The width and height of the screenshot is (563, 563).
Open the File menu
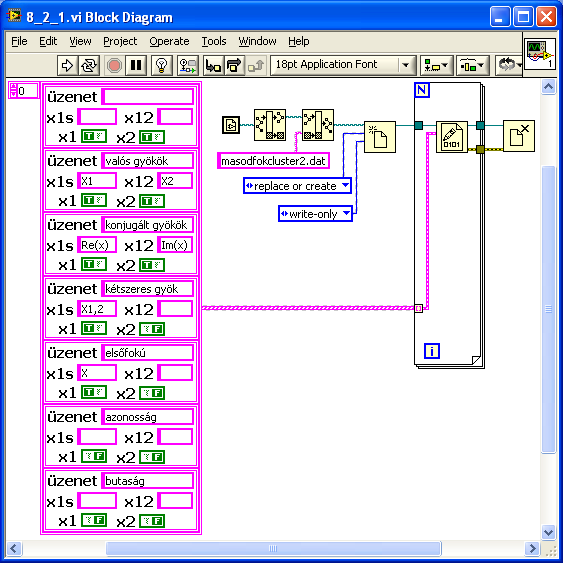pos(19,41)
